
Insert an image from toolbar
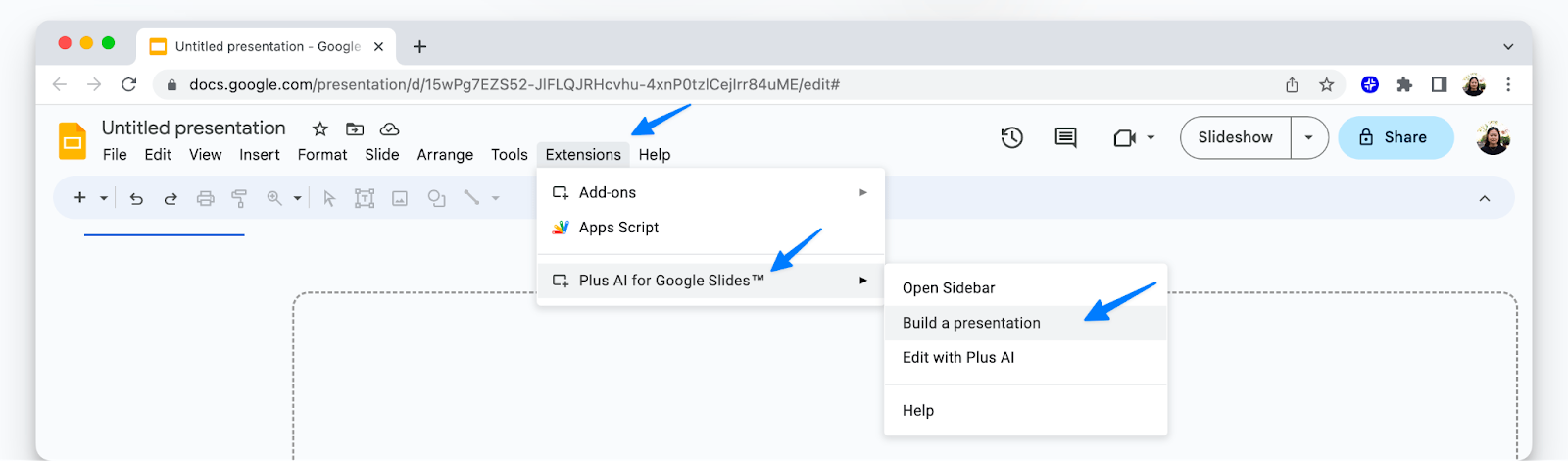click(400, 198)
